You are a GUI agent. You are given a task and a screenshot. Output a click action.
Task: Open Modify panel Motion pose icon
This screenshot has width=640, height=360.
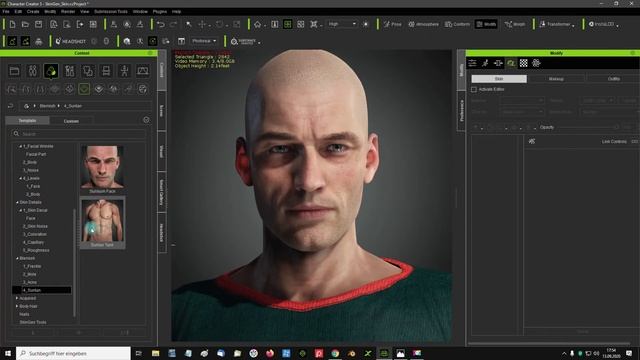pyautogui.click(x=485, y=63)
